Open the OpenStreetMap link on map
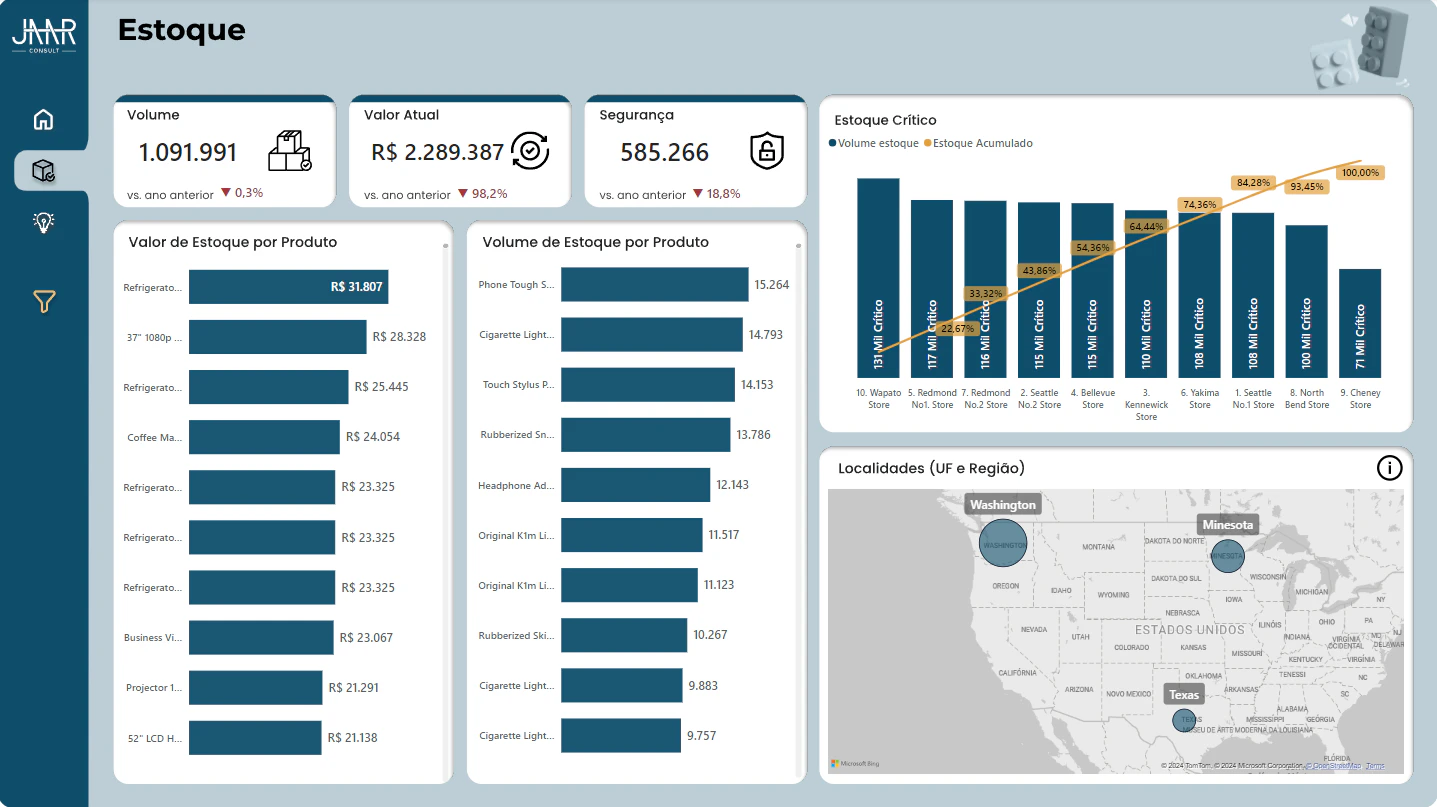1437x807 pixels. point(1333,766)
